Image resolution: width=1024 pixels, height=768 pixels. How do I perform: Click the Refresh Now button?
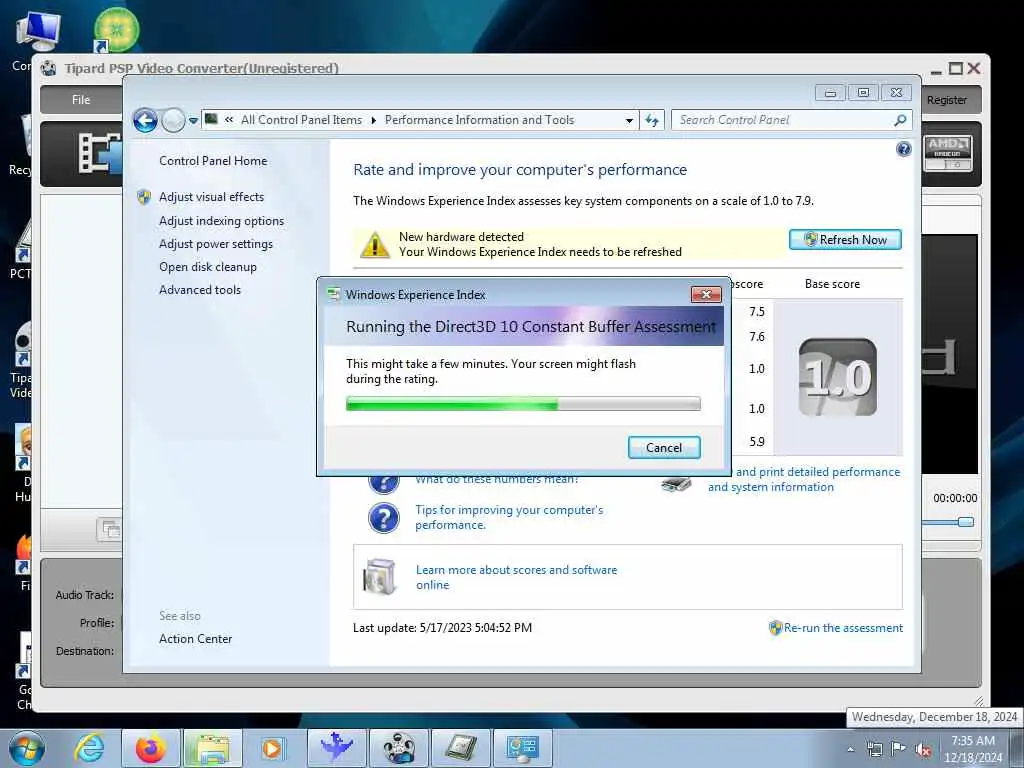pos(845,240)
